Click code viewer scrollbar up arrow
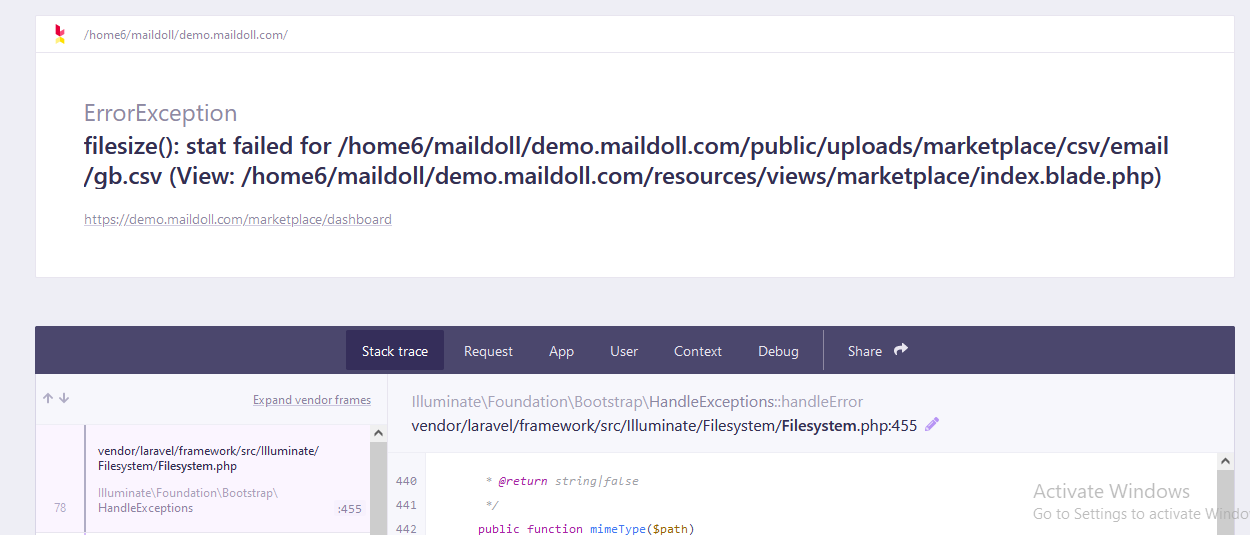This screenshot has height=535, width=1250. pyautogui.click(x=1226, y=461)
